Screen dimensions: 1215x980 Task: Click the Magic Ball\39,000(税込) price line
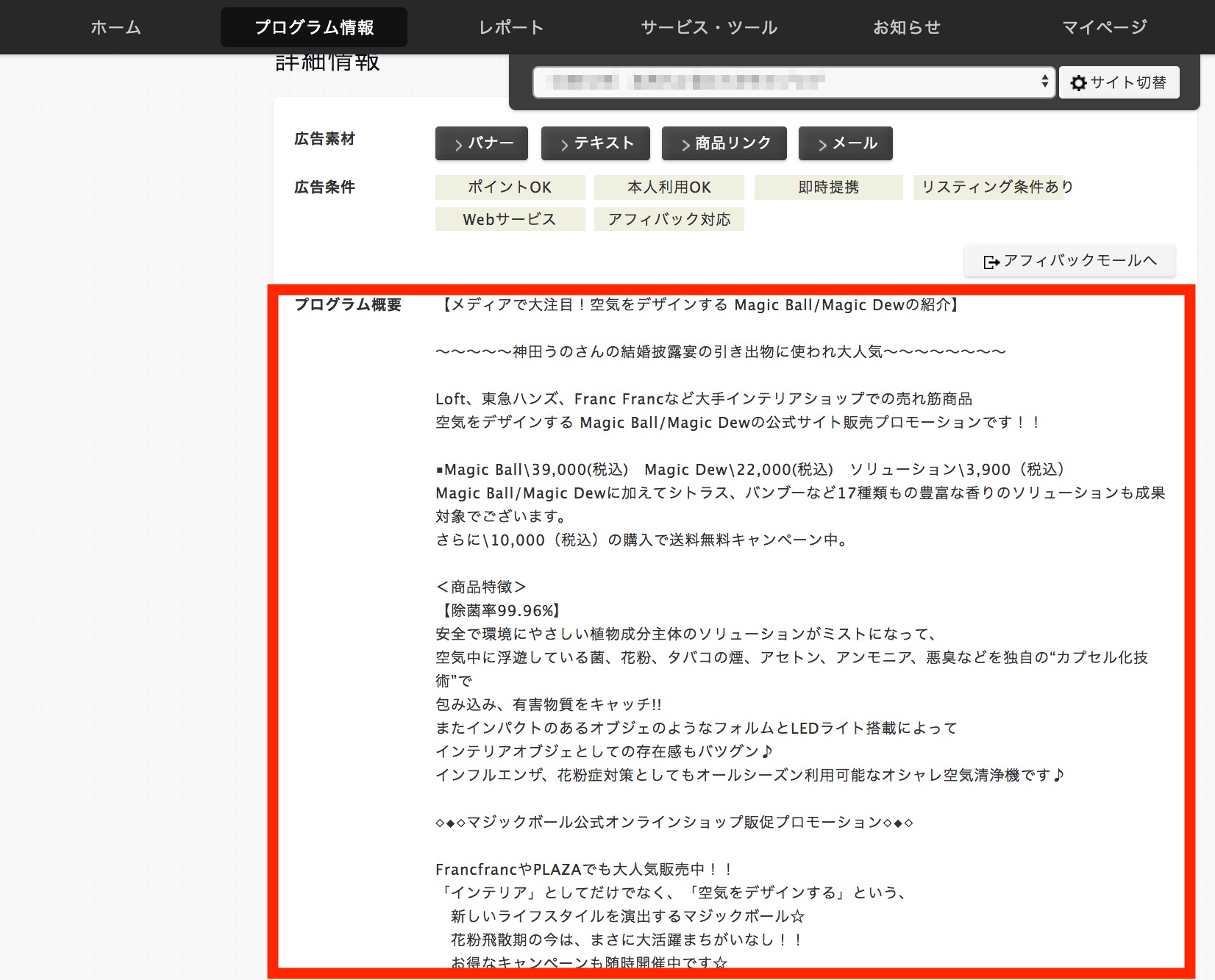click(750, 470)
